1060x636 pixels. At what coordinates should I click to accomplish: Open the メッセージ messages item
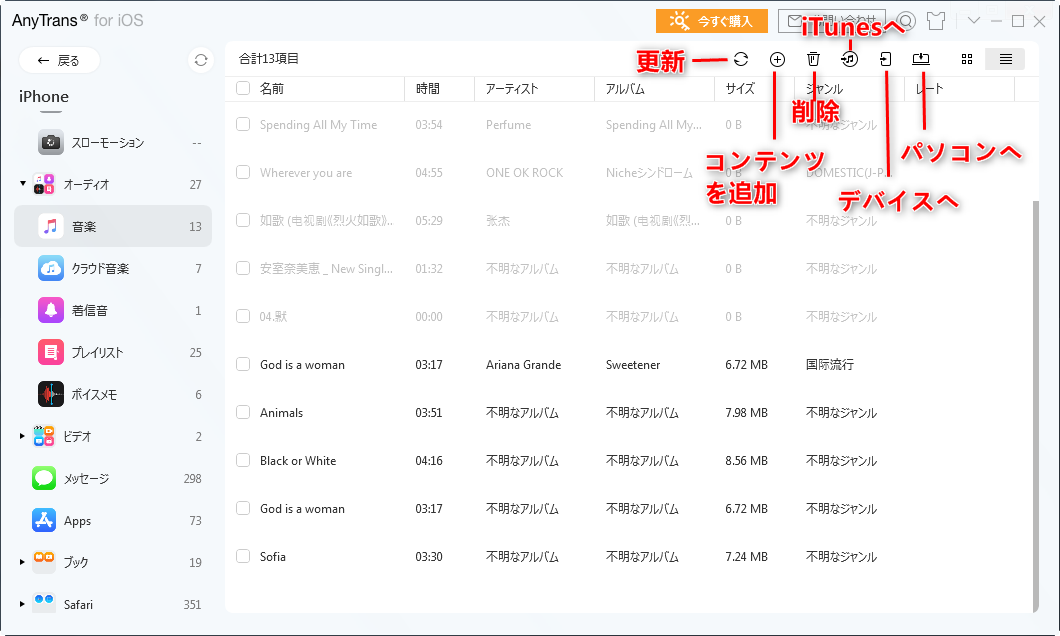(113, 478)
